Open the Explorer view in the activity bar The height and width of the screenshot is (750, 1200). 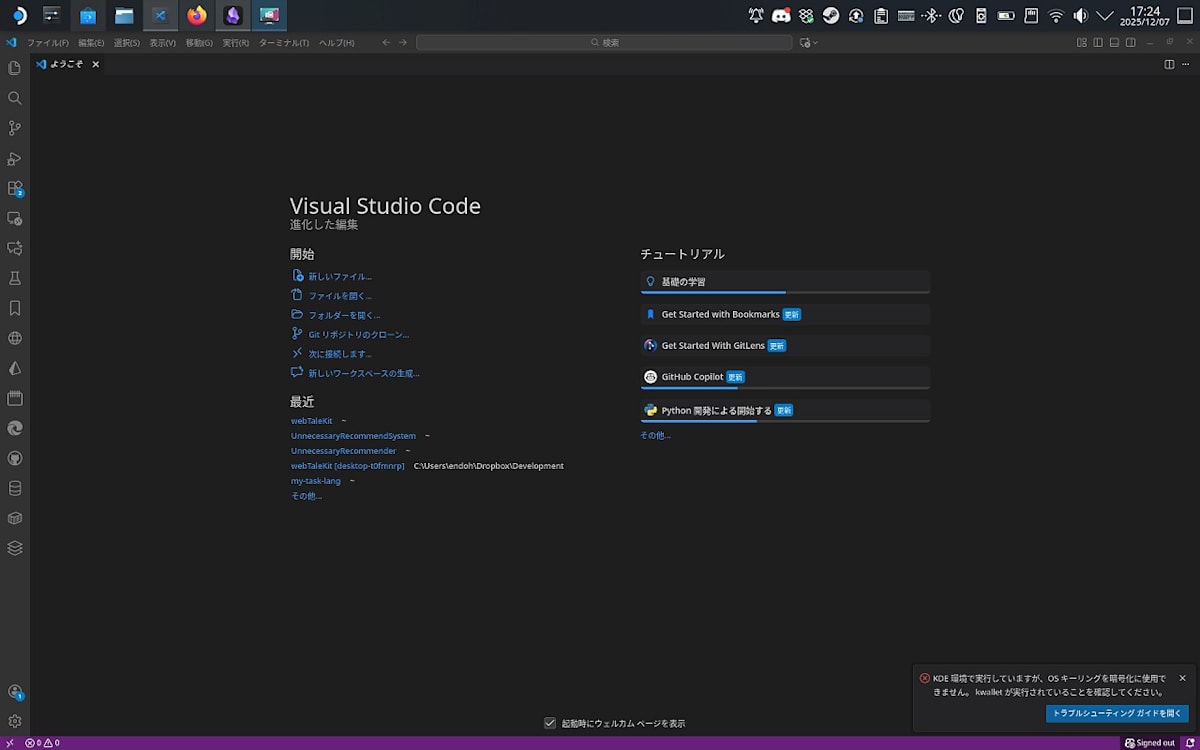(x=15, y=68)
